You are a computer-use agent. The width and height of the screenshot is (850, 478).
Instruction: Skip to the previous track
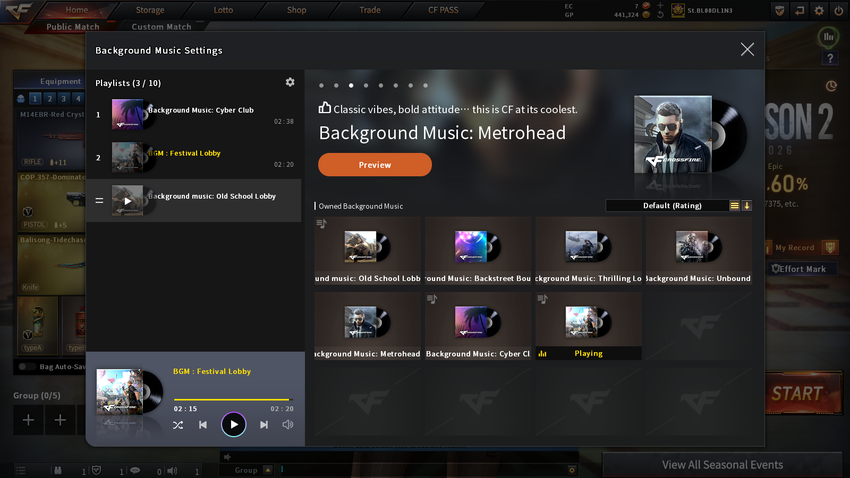(x=203, y=425)
